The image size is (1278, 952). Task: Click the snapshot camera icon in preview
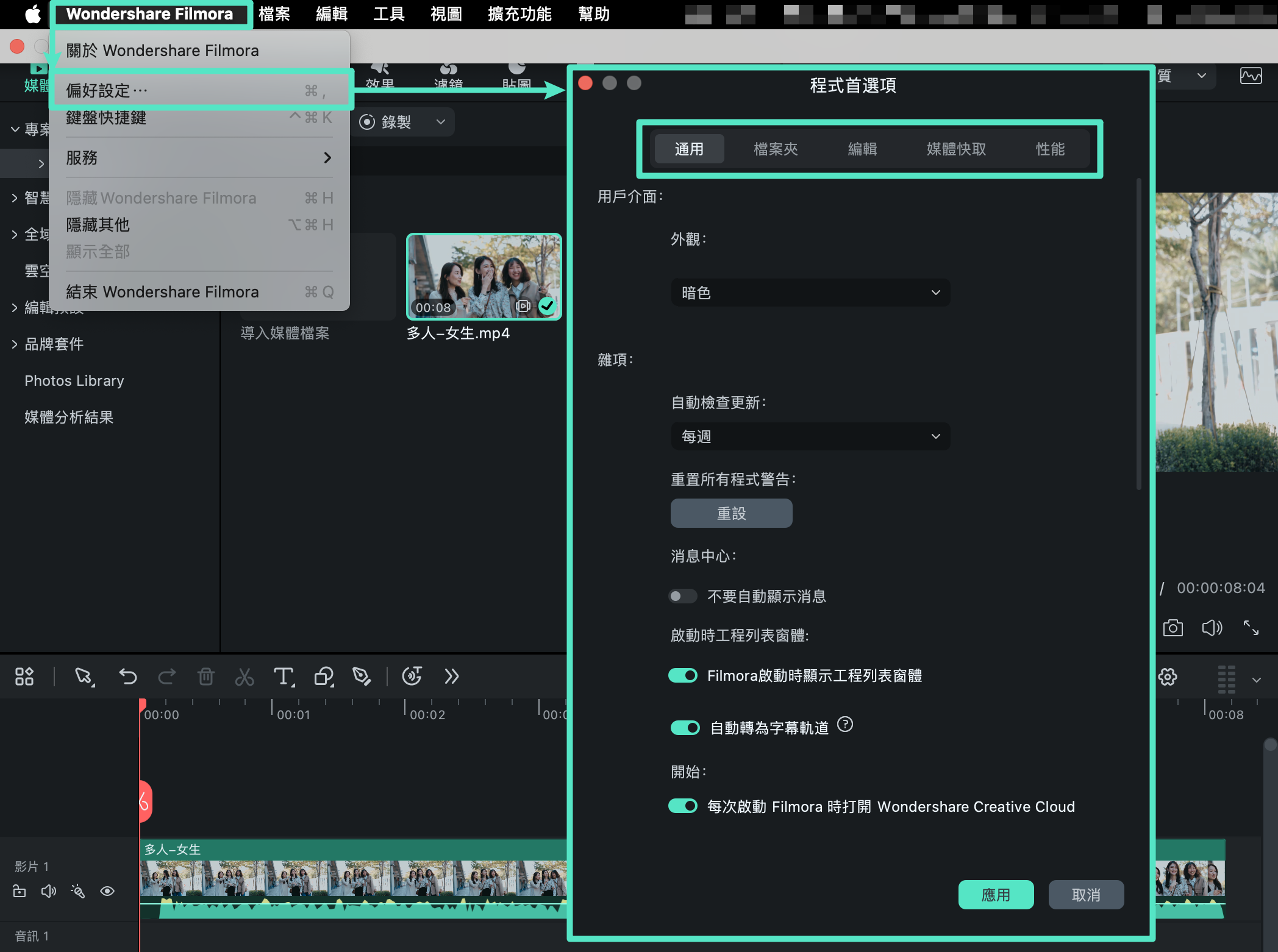(1173, 628)
